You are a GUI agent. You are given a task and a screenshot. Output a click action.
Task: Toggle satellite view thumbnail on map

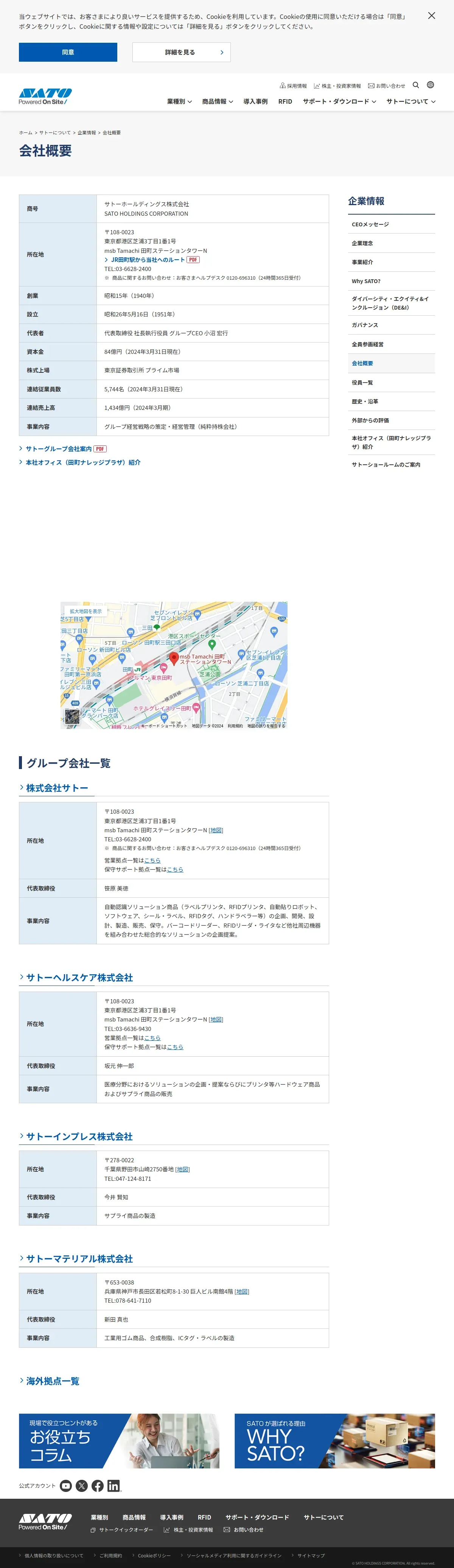coord(72,716)
